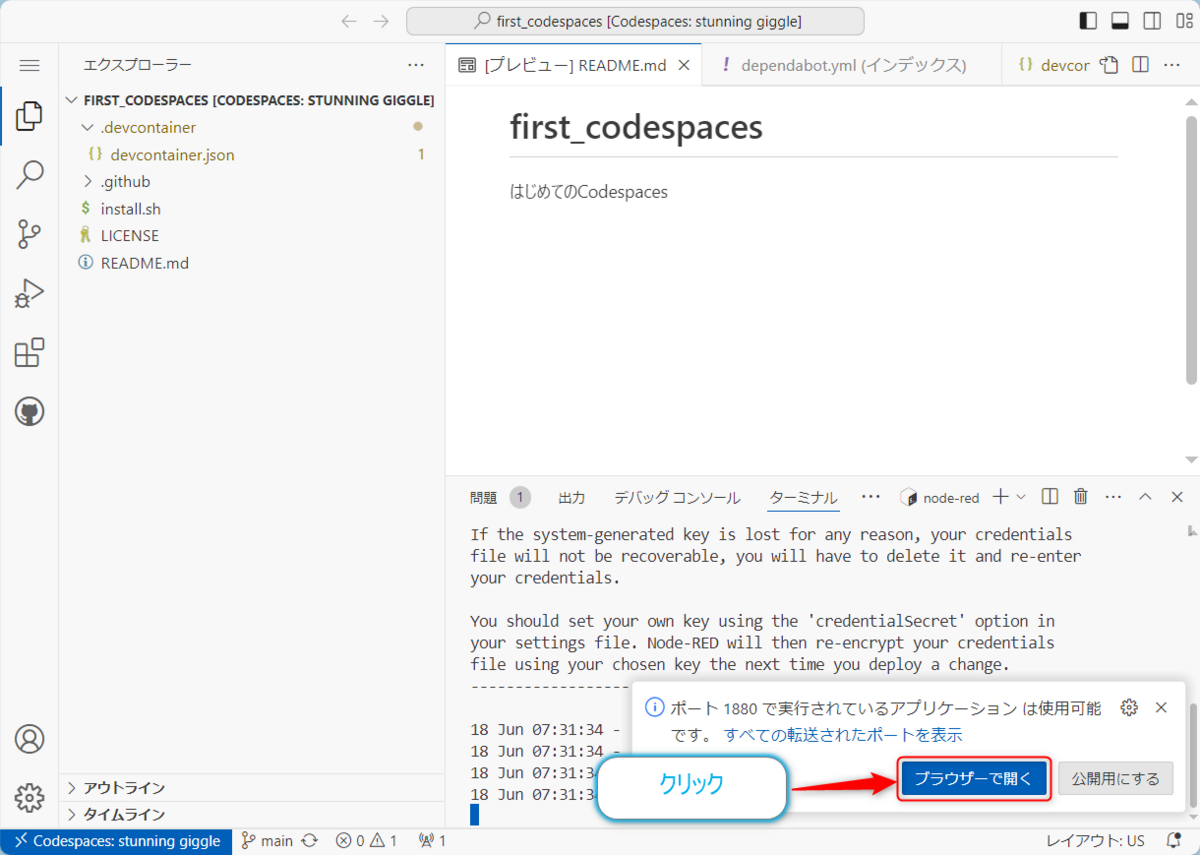Open the hamburger application menu
This screenshot has width=1200, height=855.
point(29,65)
